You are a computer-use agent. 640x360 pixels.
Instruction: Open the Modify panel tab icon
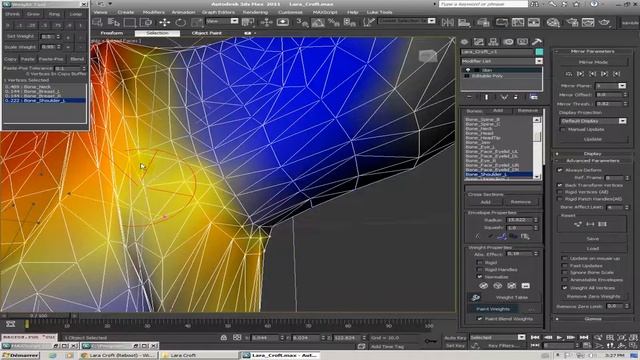point(479,42)
